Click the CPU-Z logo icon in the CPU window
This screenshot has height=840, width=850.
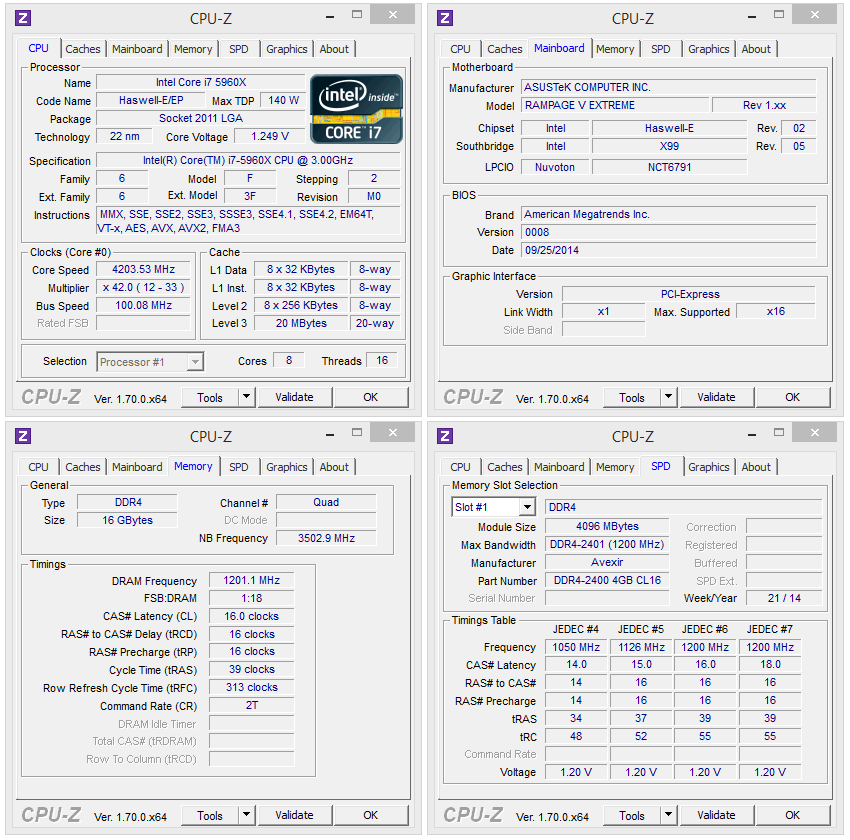coord(23,18)
